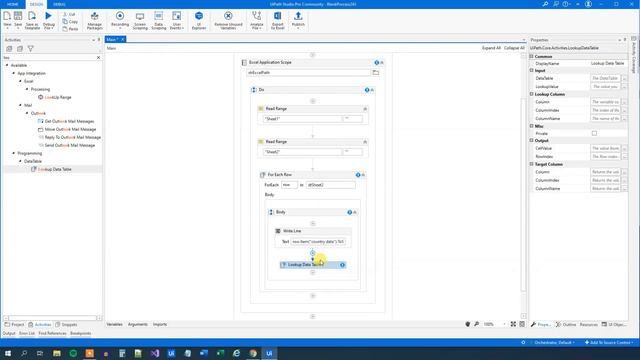The height and width of the screenshot is (360, 640).
Task: Open the Variables panel
Action: tap(114, 324)
